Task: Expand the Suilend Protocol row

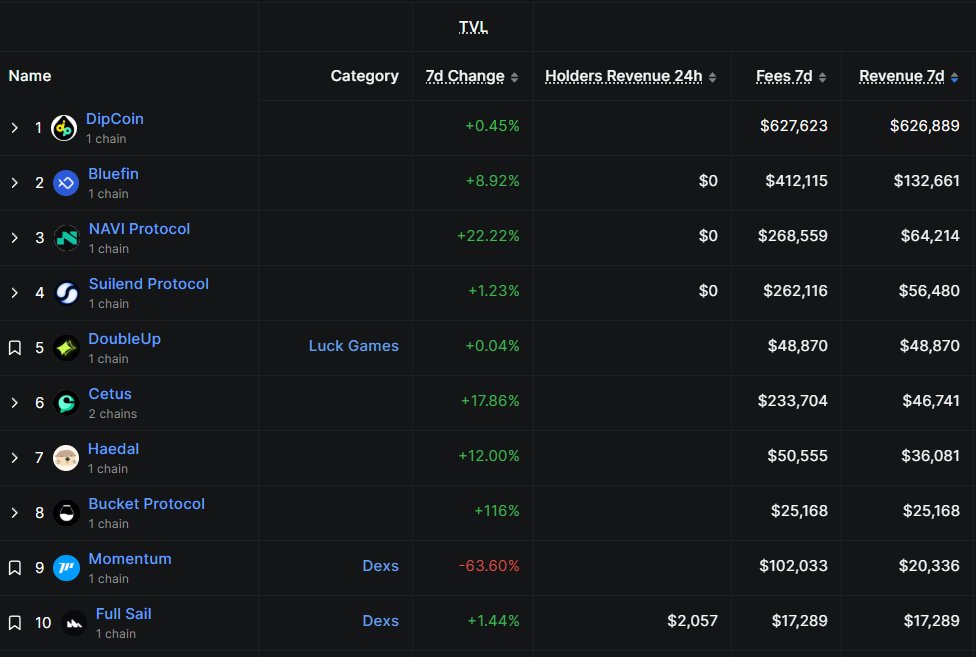Action: (x=14, y=293)
